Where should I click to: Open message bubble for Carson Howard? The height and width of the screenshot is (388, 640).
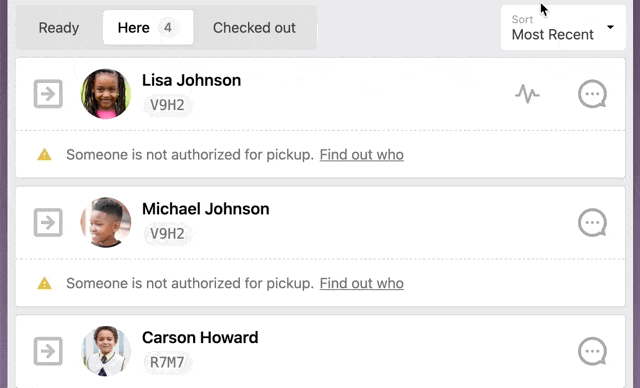point(592,351)
